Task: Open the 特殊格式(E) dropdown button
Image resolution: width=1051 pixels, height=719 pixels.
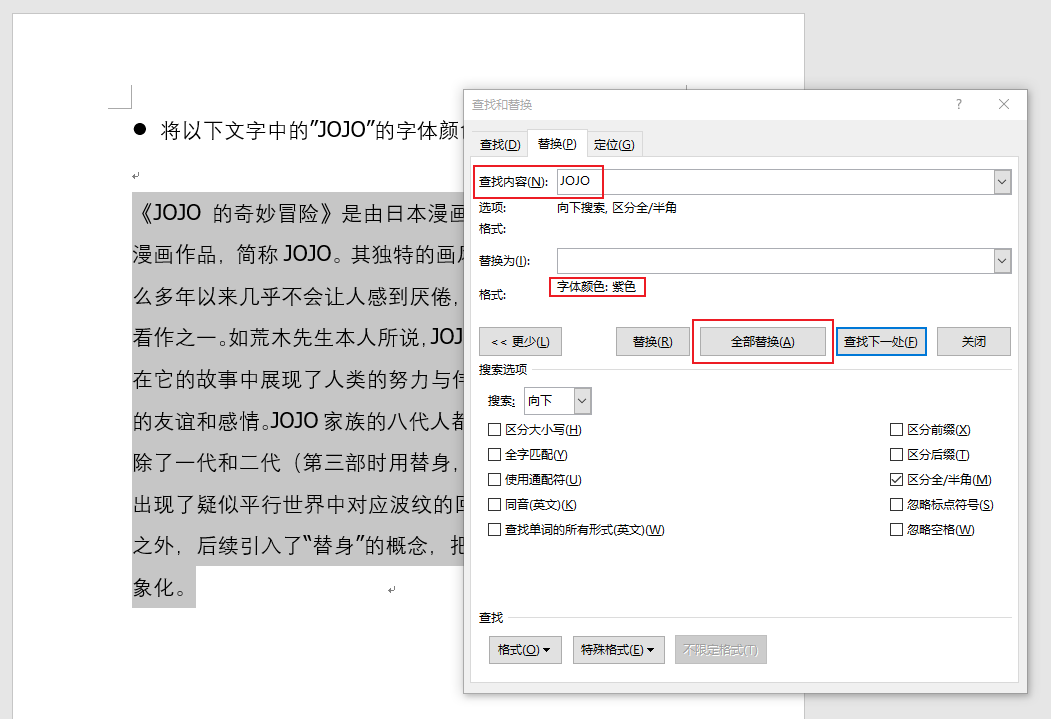Action: [618, 650]
